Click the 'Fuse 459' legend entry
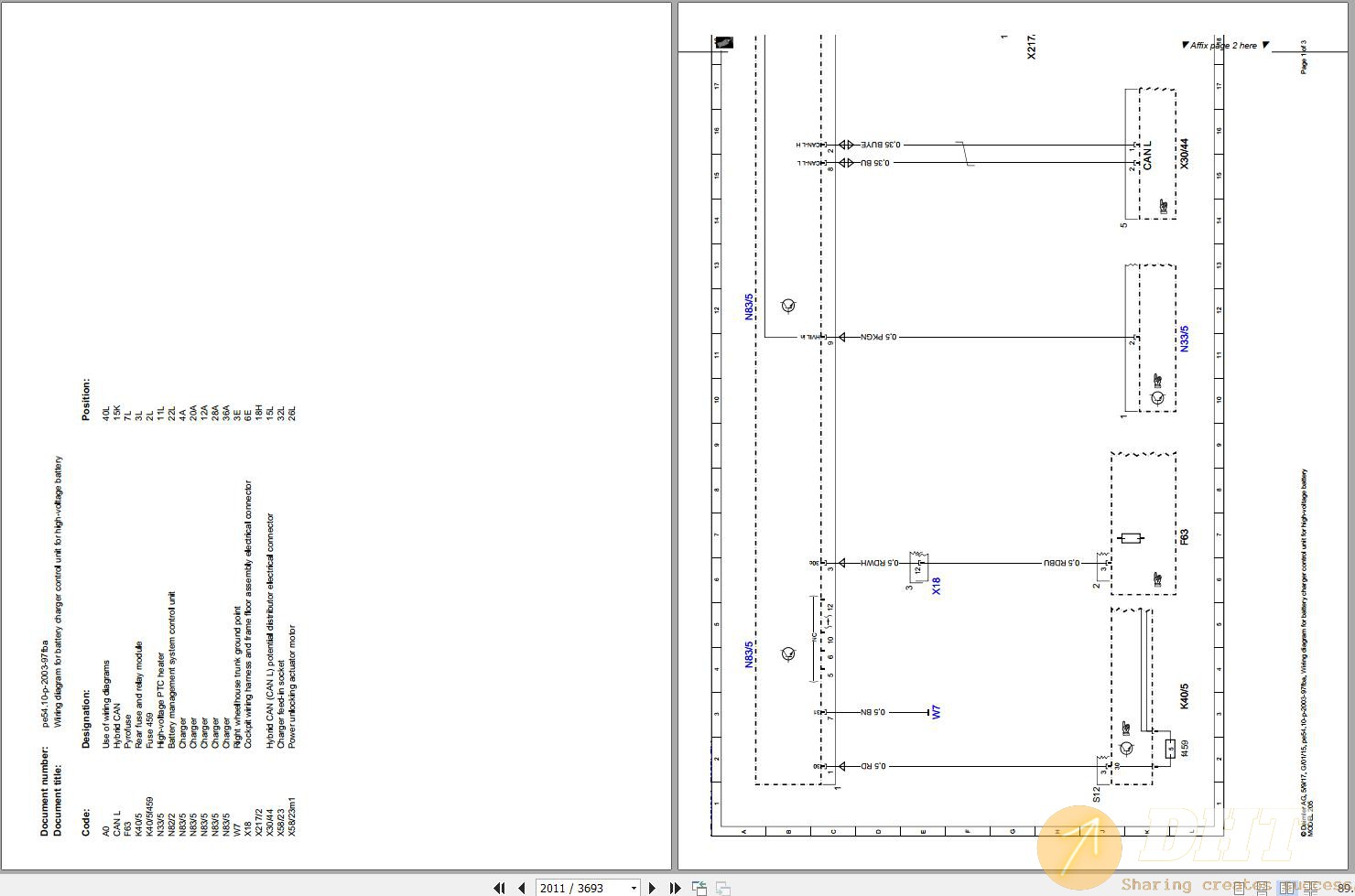This screenshot has height=896, width=1355. point(149,731)
